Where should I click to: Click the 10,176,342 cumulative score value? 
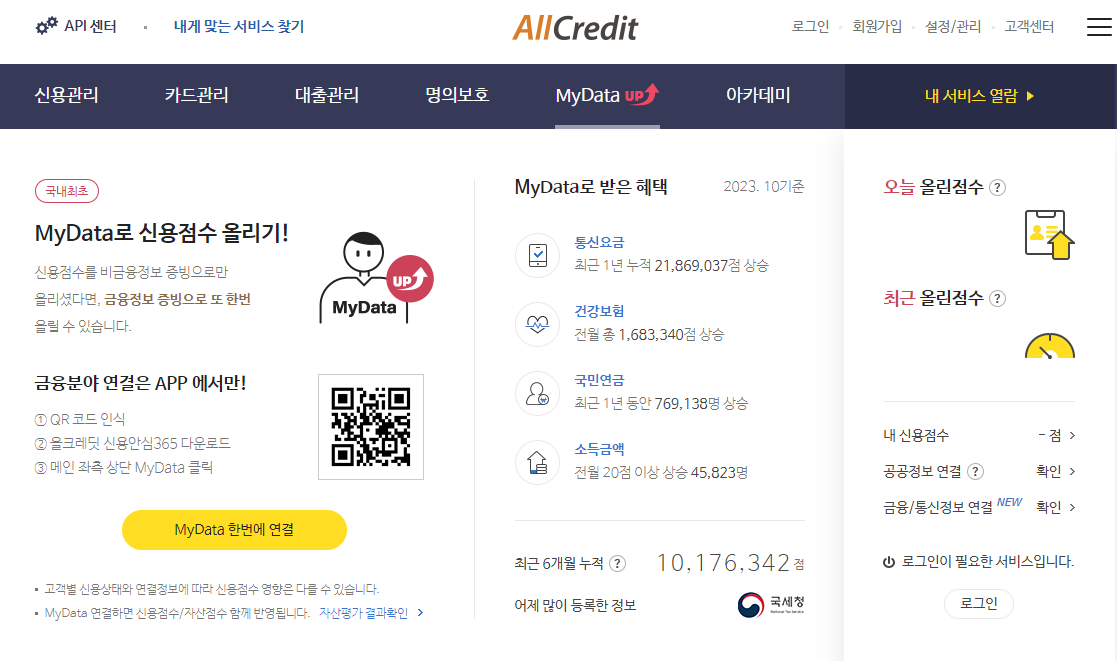(723, 563)
